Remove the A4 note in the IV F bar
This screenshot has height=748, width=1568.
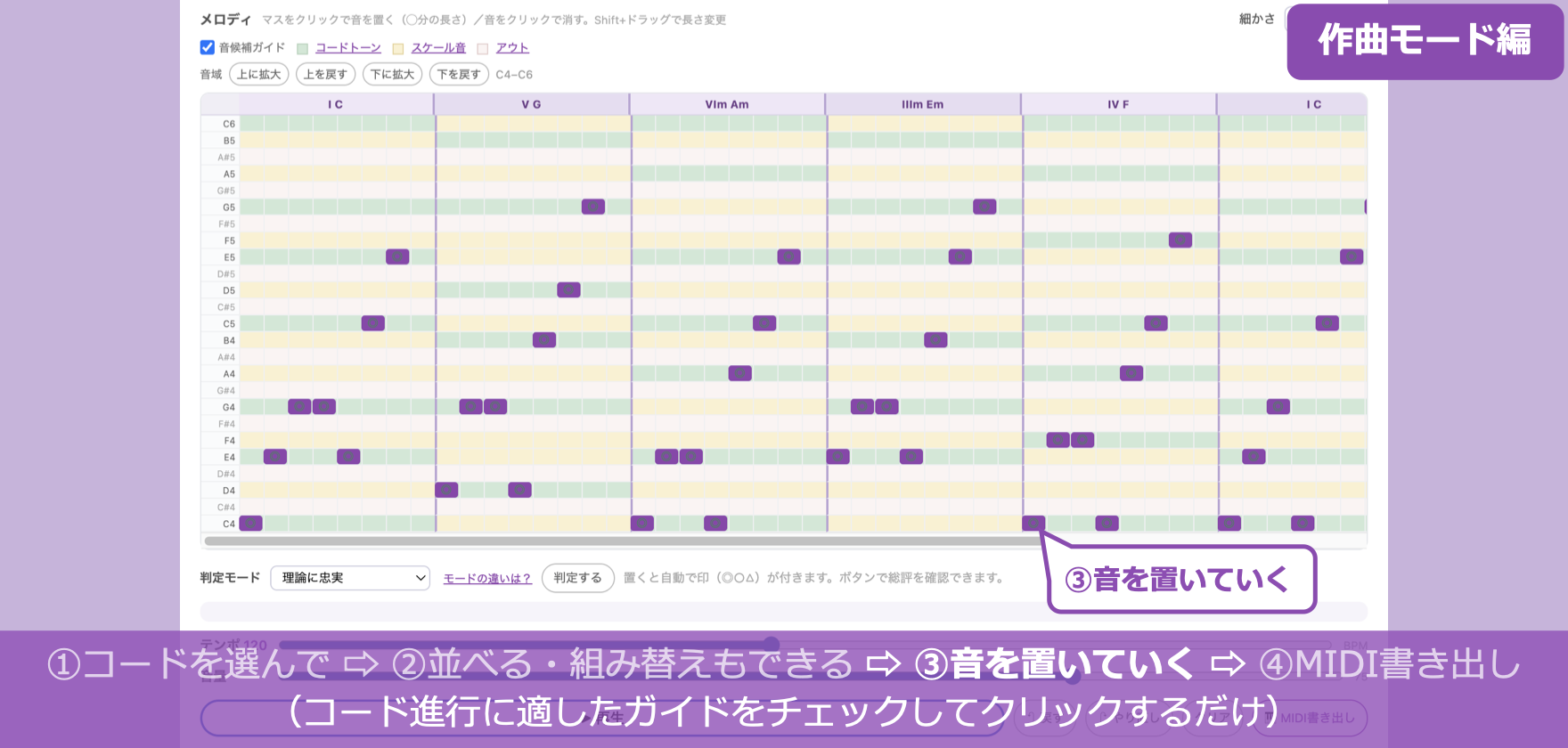click(x=1131, y=373)
